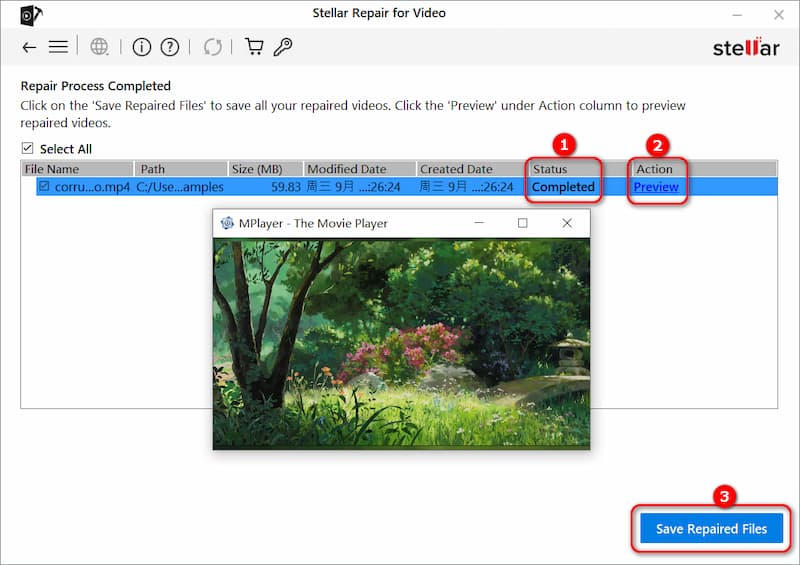Click the Preview link for the video
The image size is (800, 565).
[656, 187]
